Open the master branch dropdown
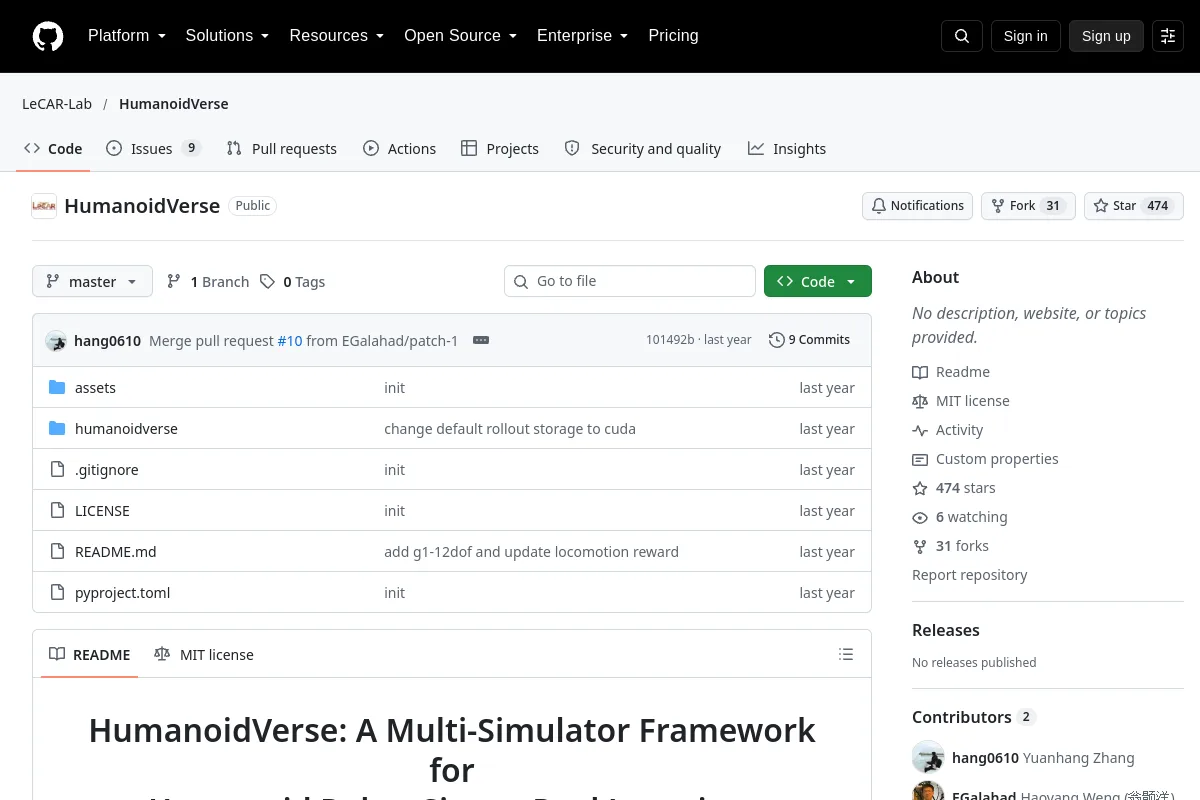 (x=92, y=282)
